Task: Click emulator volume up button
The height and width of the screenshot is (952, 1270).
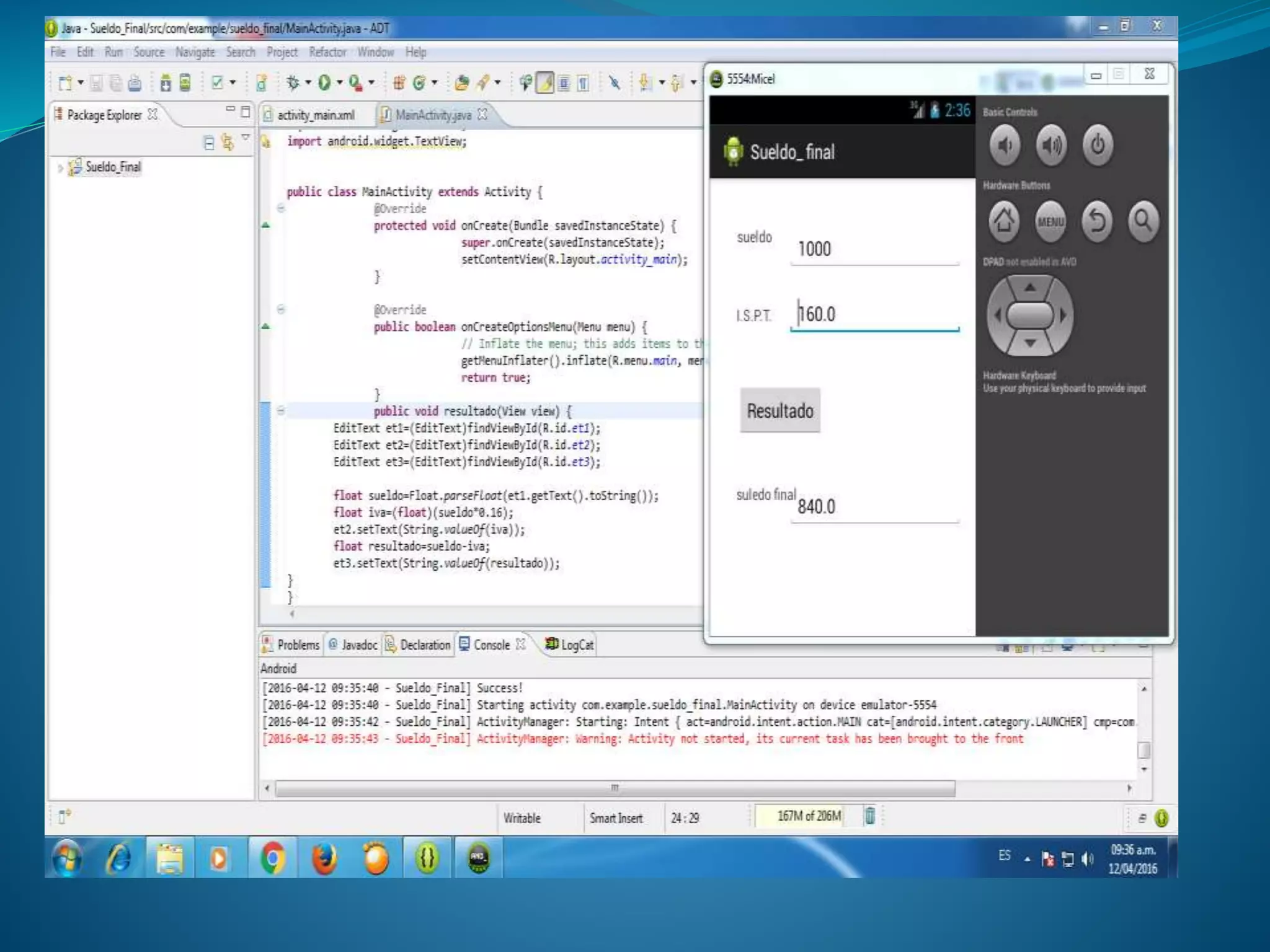Action: click(1051, 146)
